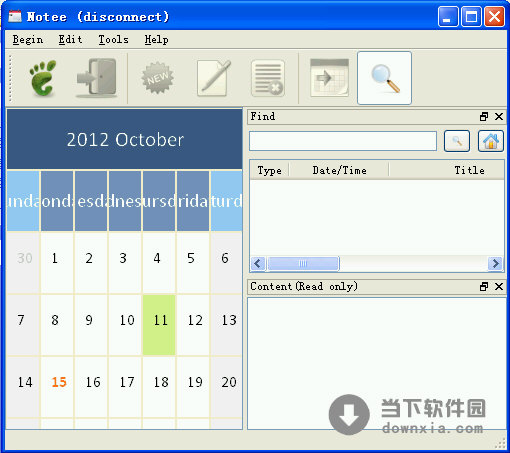Screen dimensions: 510x453
Task: Click the green footprint connect icon
Action: pyautogui.click(x=43, y=78)
